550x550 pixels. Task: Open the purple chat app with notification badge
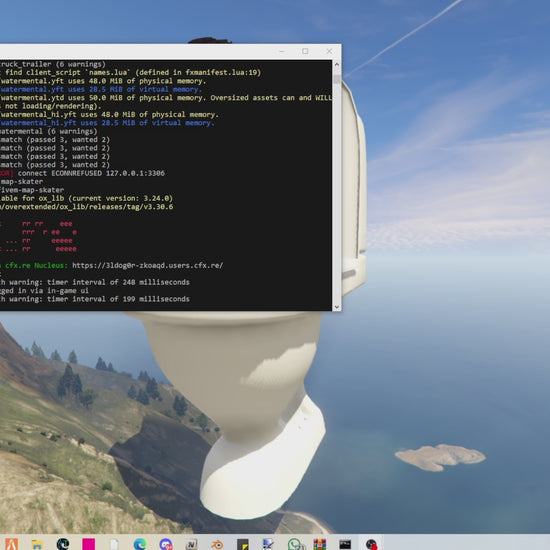166,544
